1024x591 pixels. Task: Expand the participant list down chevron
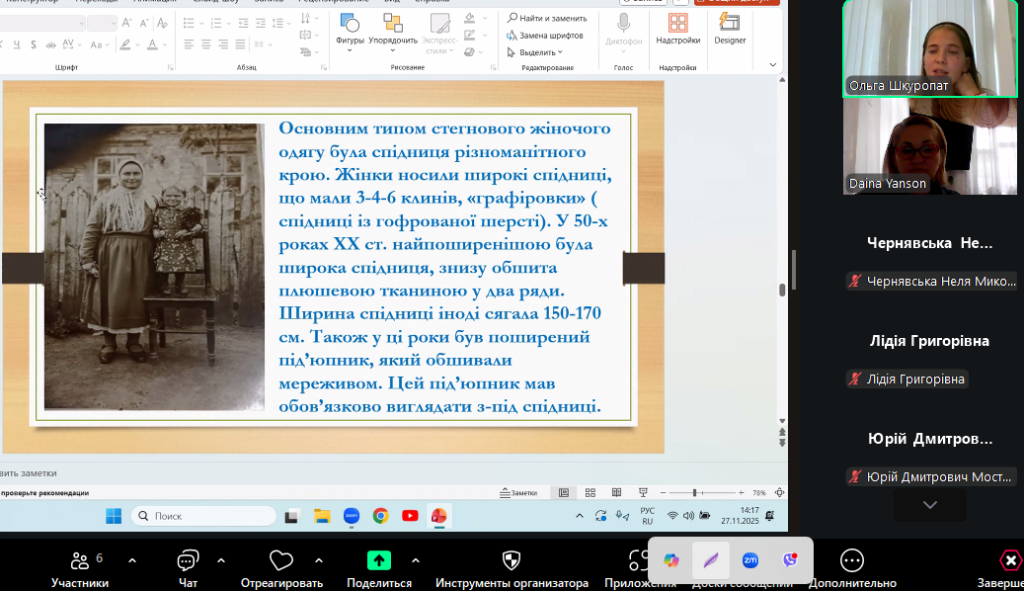tap(930, 505)
